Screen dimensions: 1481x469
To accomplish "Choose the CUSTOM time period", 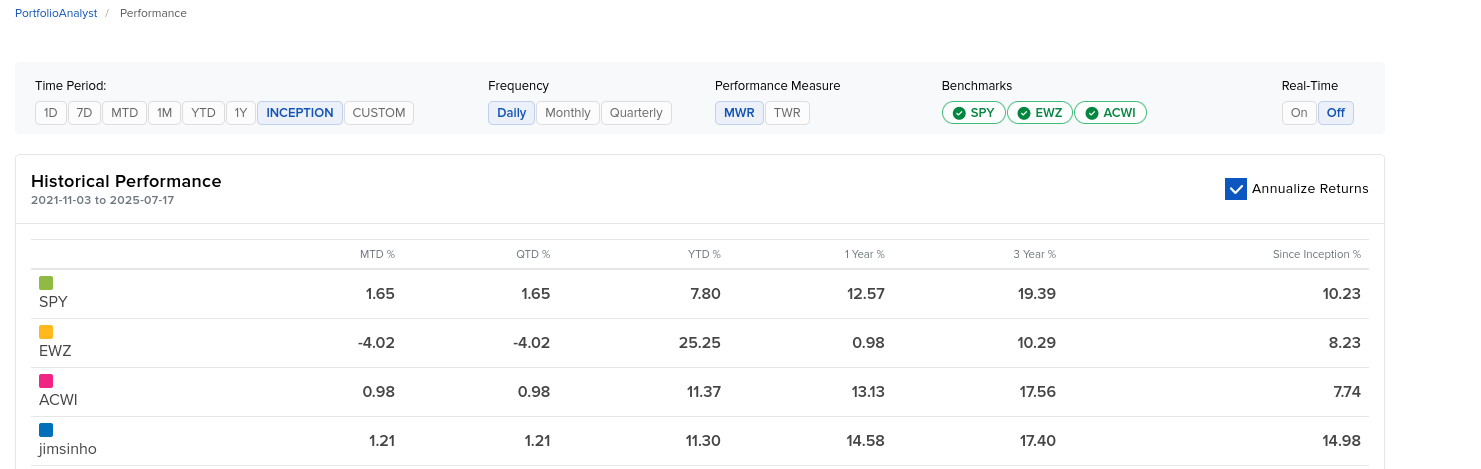I will [x=379, y=113].
